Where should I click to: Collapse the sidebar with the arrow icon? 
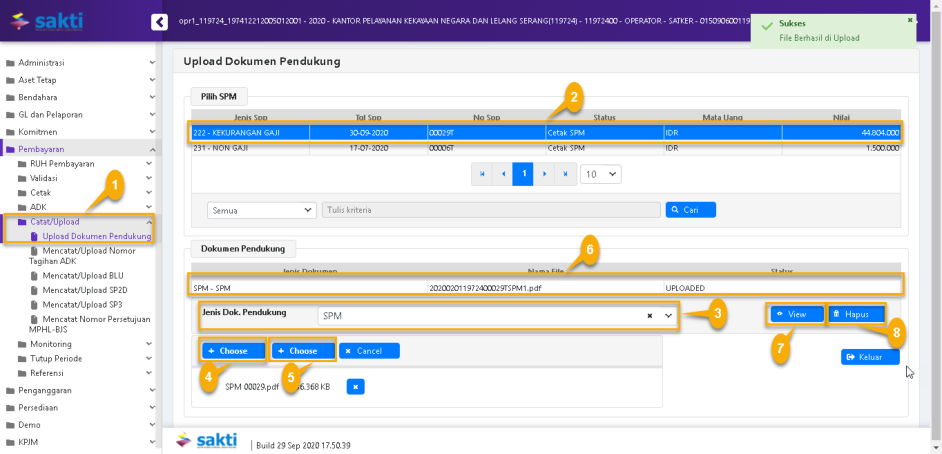coord(159,21)
